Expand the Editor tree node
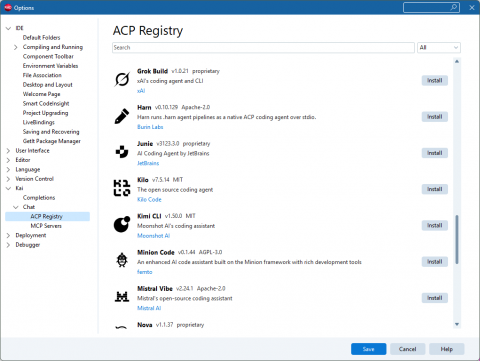 point(8,160)
